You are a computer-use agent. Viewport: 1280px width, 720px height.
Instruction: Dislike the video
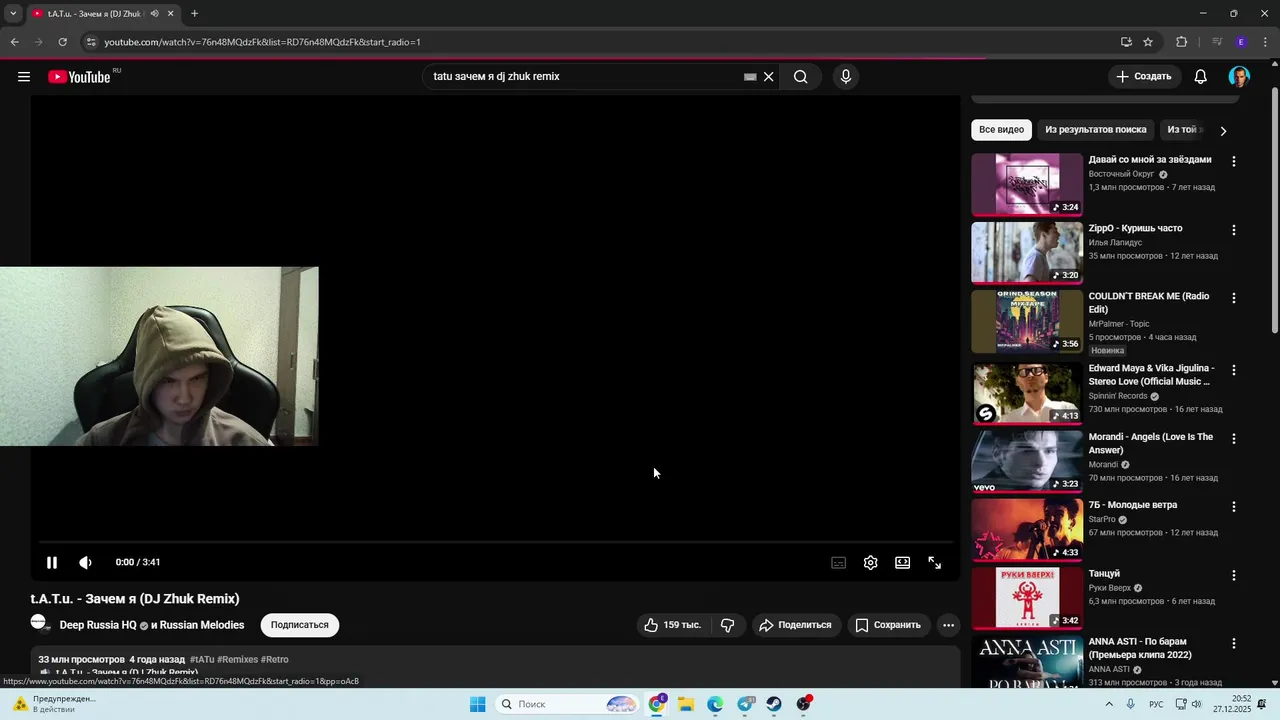coord(728,625)
